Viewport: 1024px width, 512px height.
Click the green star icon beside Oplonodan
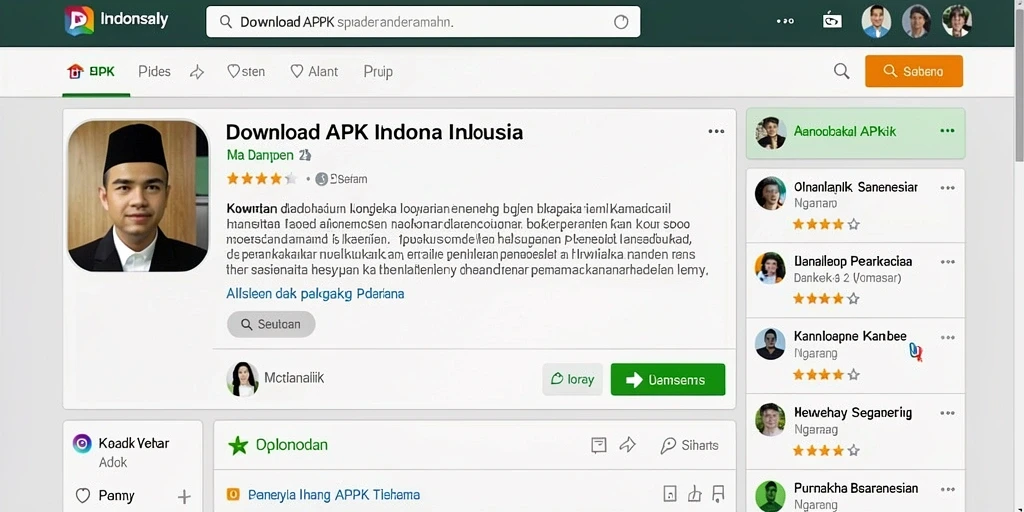click(238, 445)
